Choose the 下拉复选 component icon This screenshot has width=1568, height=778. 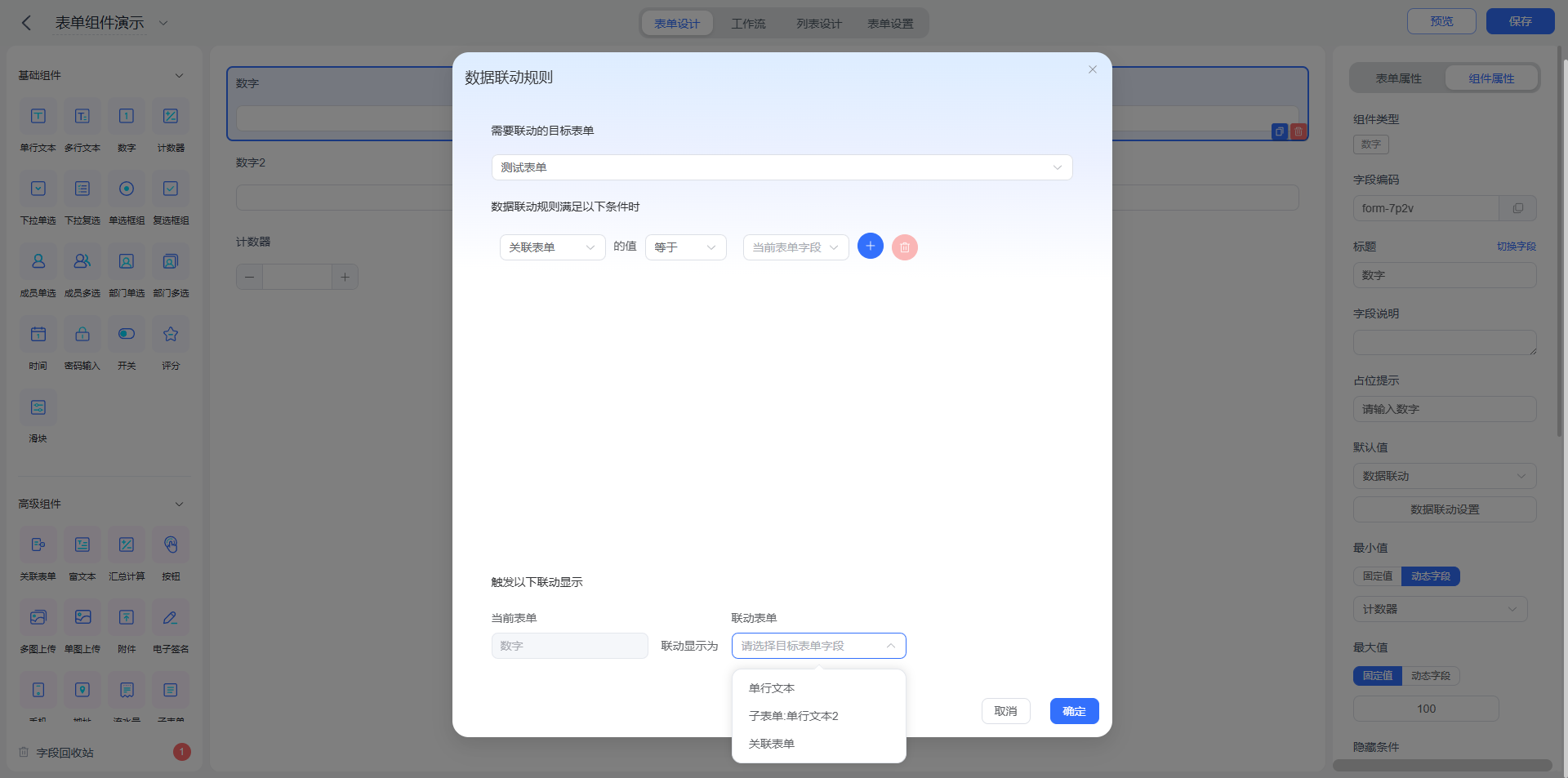82,189
